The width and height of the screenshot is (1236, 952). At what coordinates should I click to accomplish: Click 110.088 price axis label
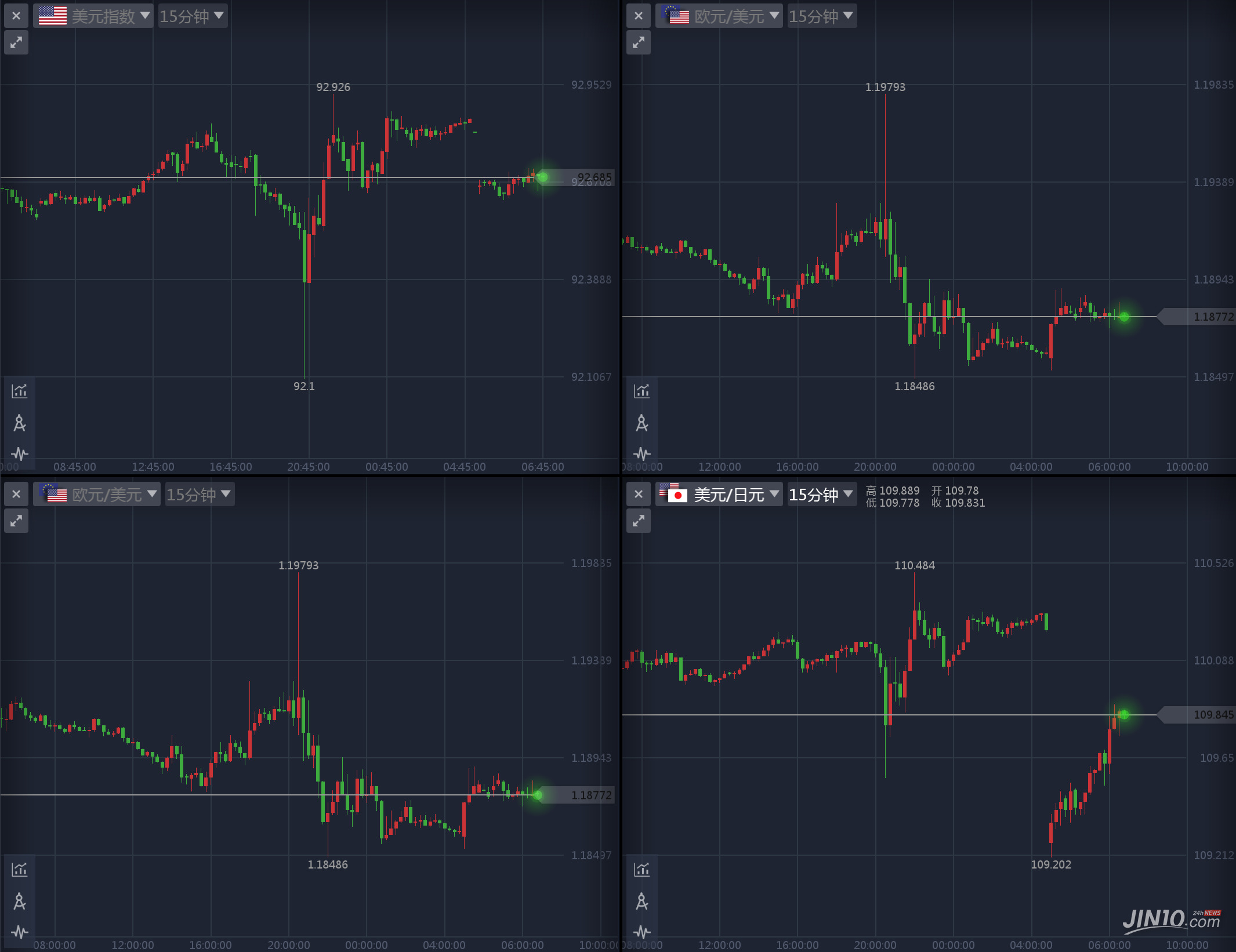(x=1213, y=660)
